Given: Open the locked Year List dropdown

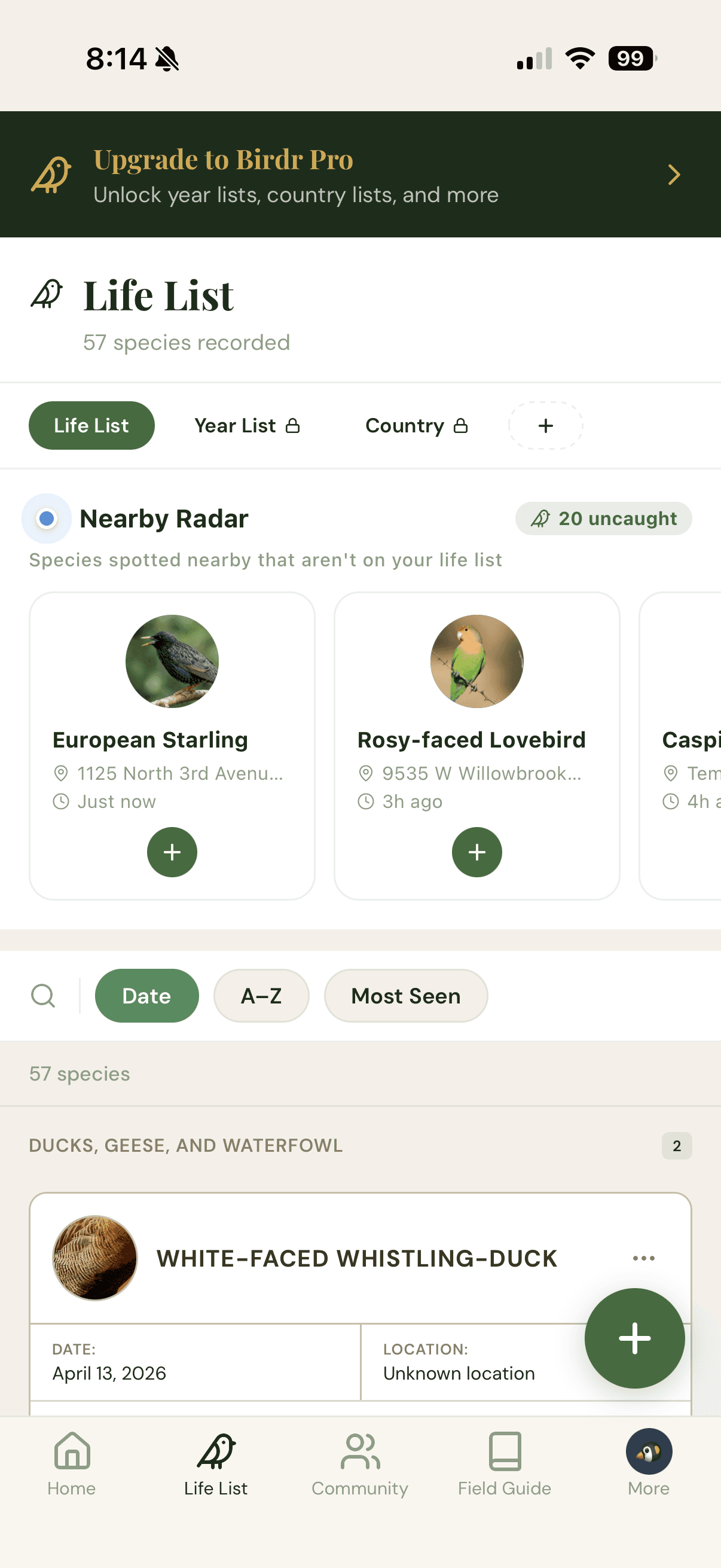Looking at the screenshot, I should click(x=247, y=425).
